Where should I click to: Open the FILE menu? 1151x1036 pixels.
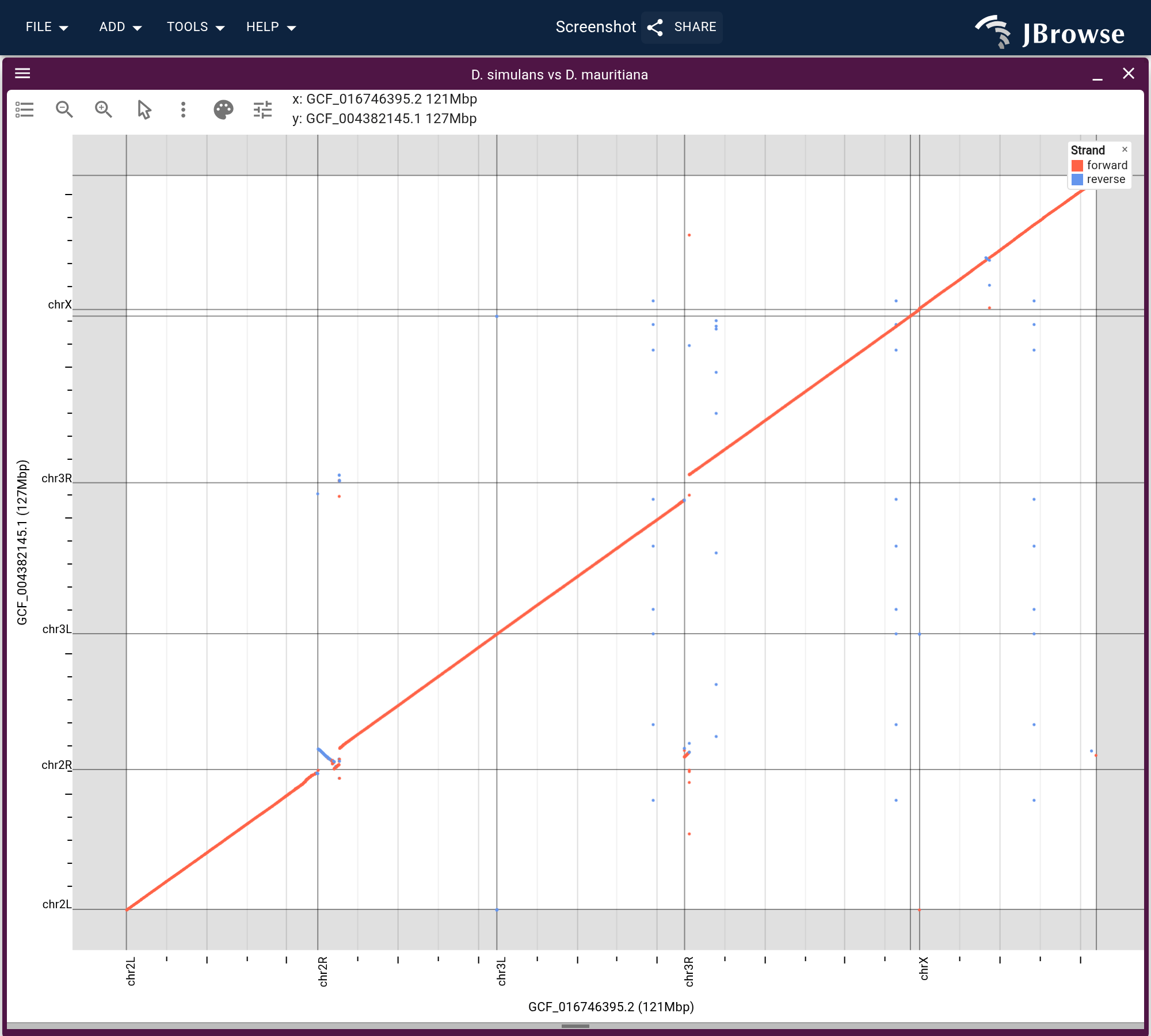click(47, 27)
